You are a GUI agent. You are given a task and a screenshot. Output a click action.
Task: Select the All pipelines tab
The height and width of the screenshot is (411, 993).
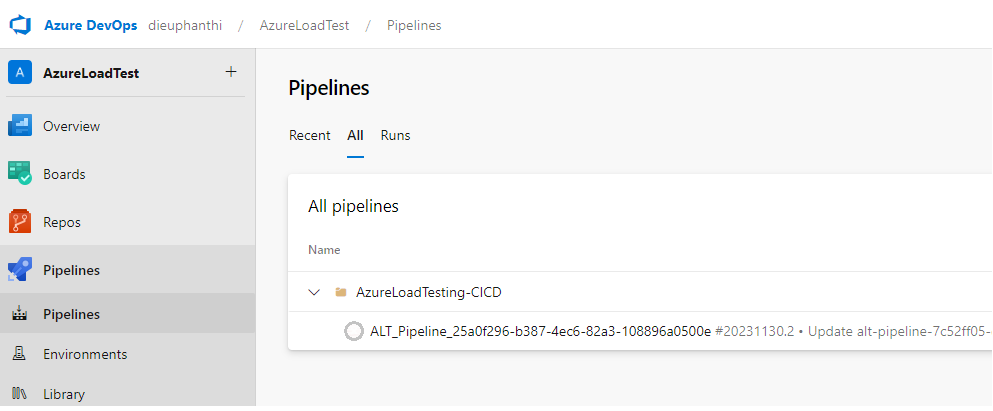[355, 135]
